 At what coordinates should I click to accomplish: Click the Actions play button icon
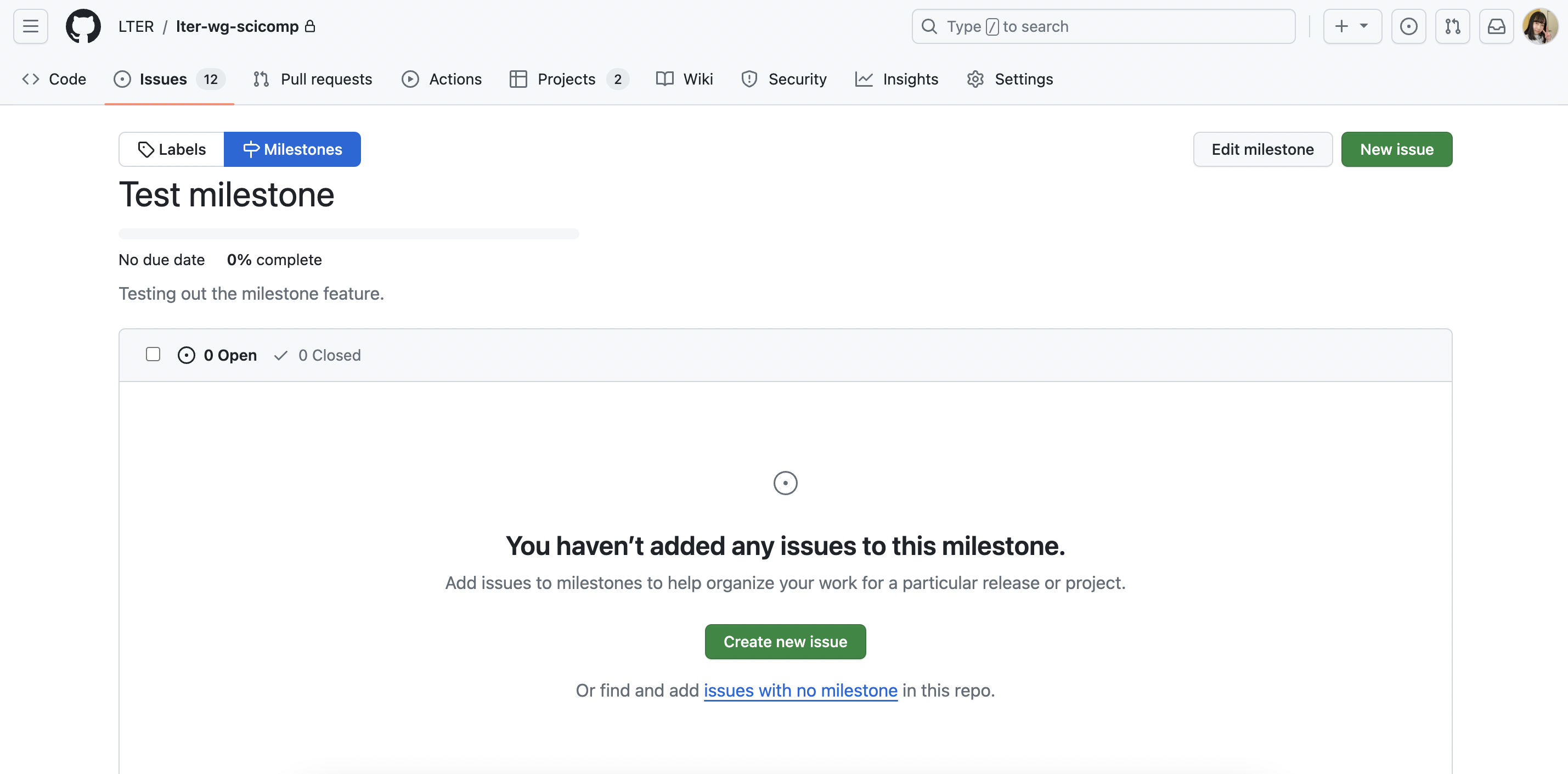tap(411, 78)
